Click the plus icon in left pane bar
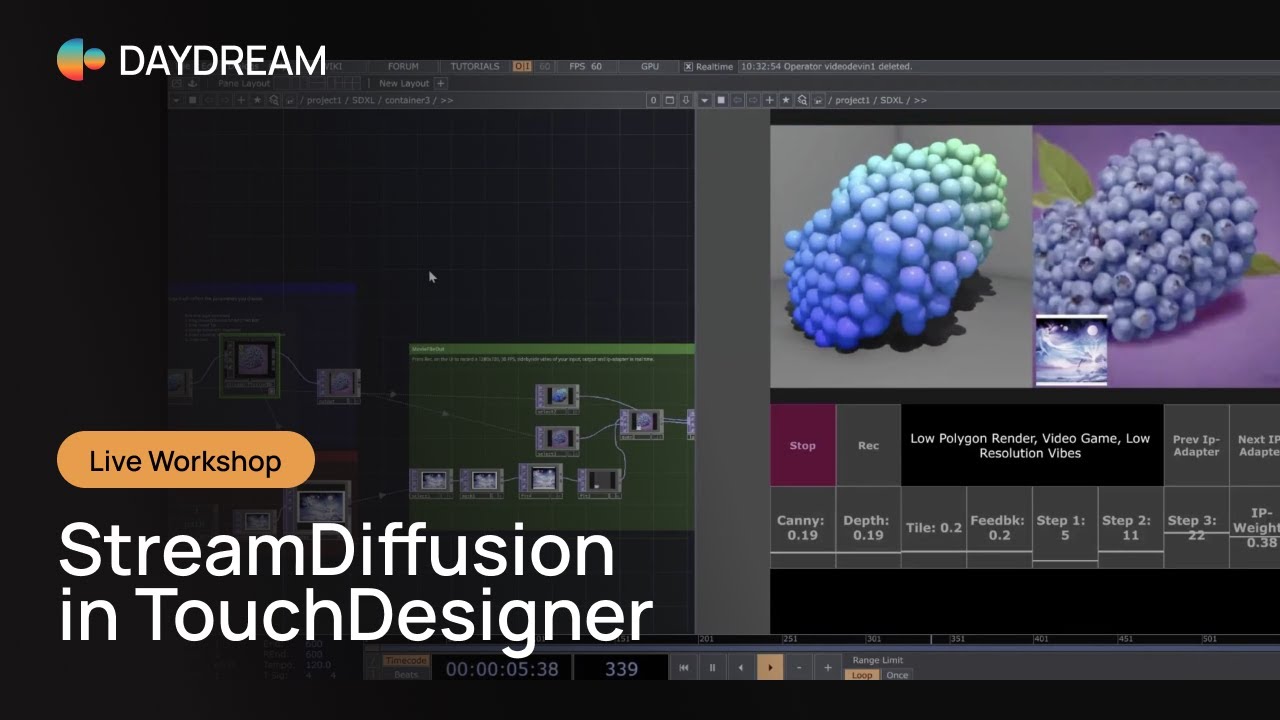The height and width of the screenshot is (720, 1280). pyautogui.click(x=241, y=100)
